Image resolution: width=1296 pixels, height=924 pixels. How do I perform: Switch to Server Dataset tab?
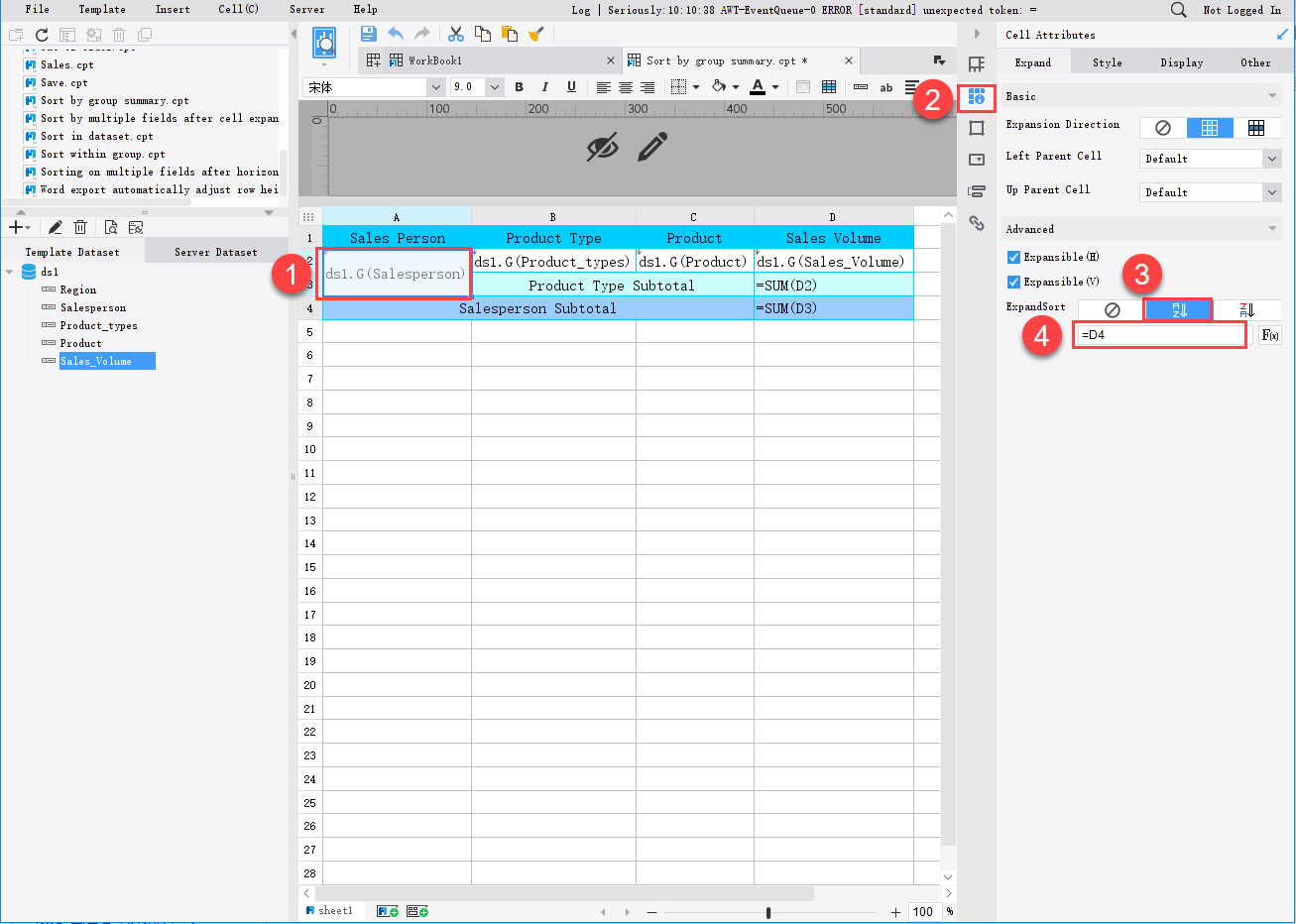(215, 252)
